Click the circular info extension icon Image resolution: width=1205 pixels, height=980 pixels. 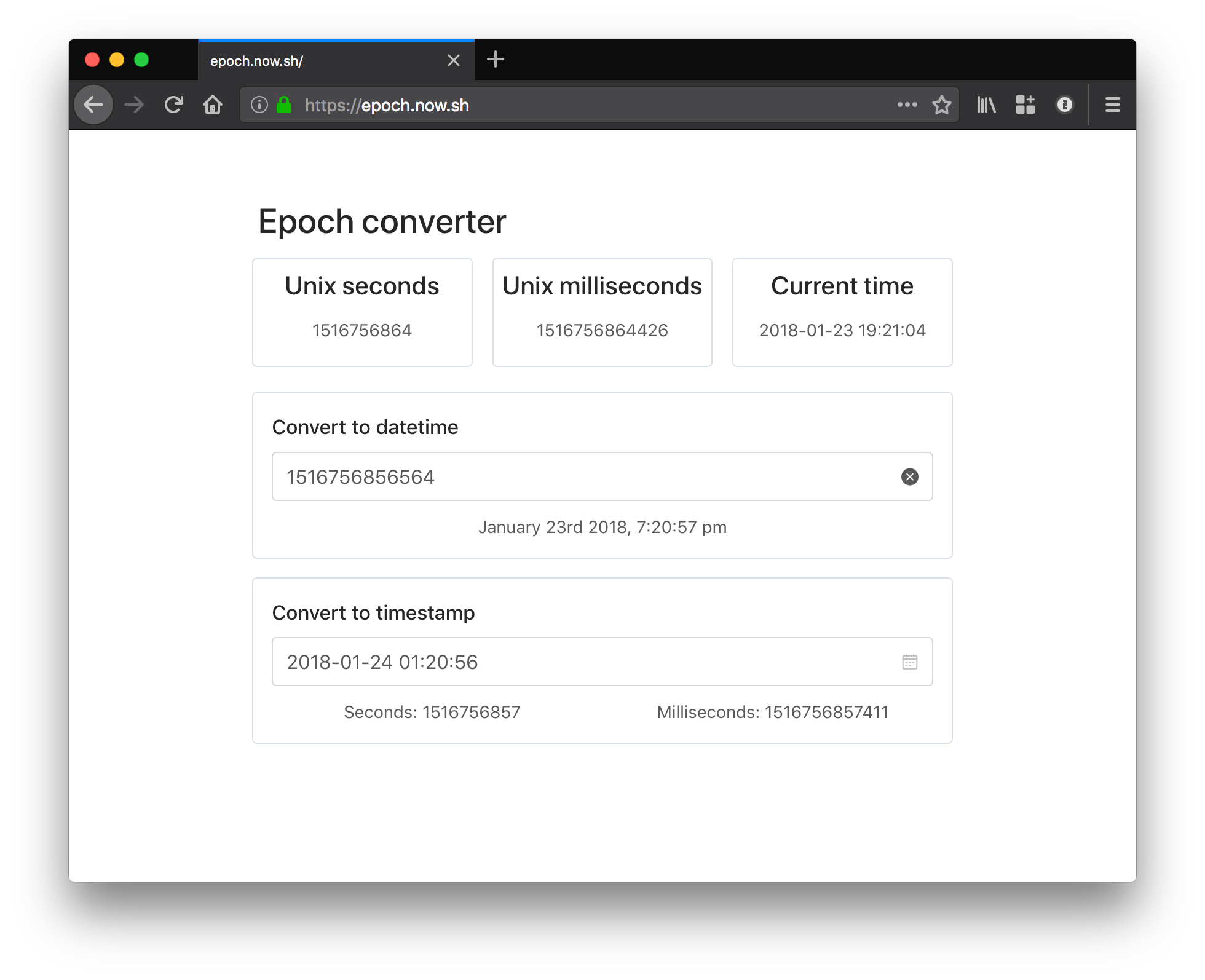(1064, 105)
